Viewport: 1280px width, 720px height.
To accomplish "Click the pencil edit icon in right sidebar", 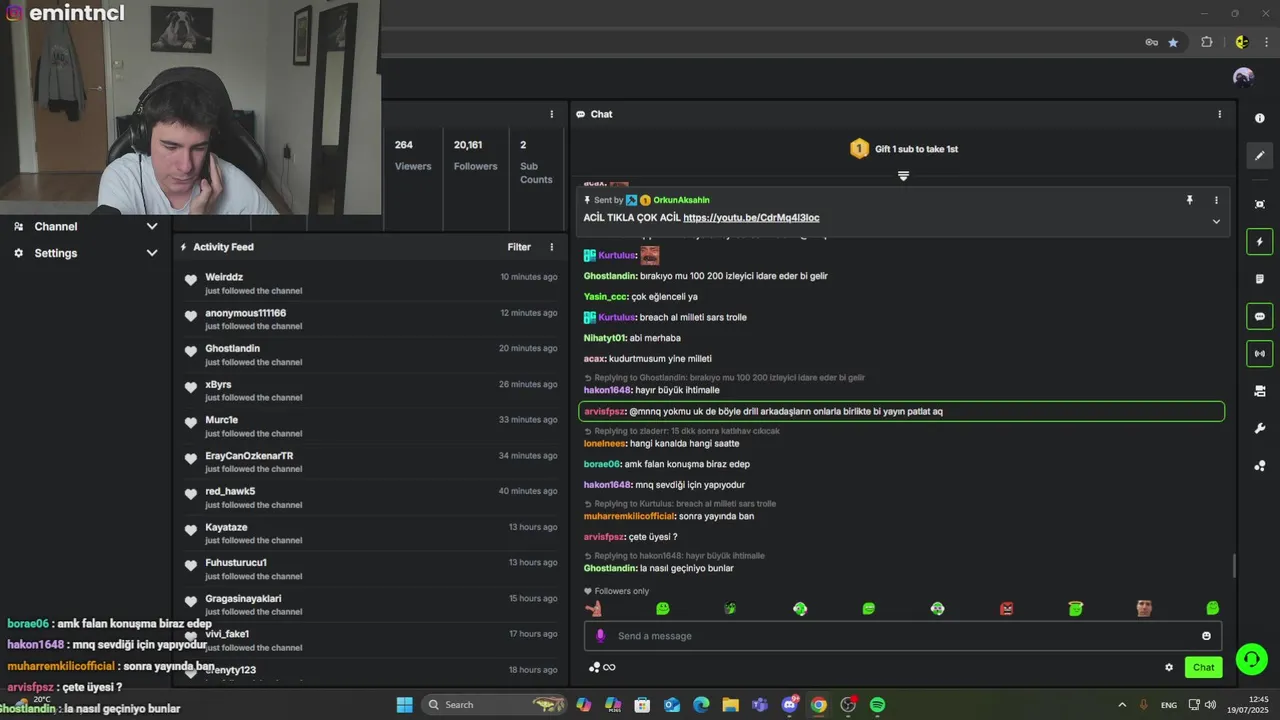I will [x=1259, y=155].
